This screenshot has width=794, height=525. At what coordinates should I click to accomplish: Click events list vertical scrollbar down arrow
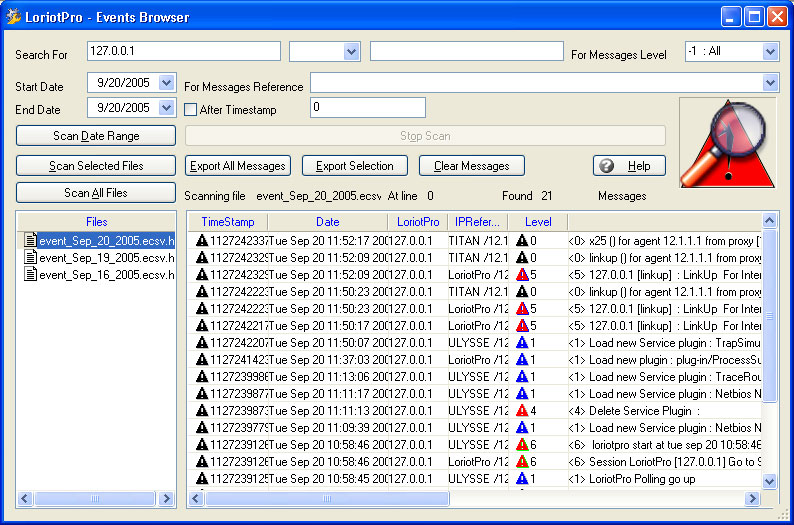point(769,481)
